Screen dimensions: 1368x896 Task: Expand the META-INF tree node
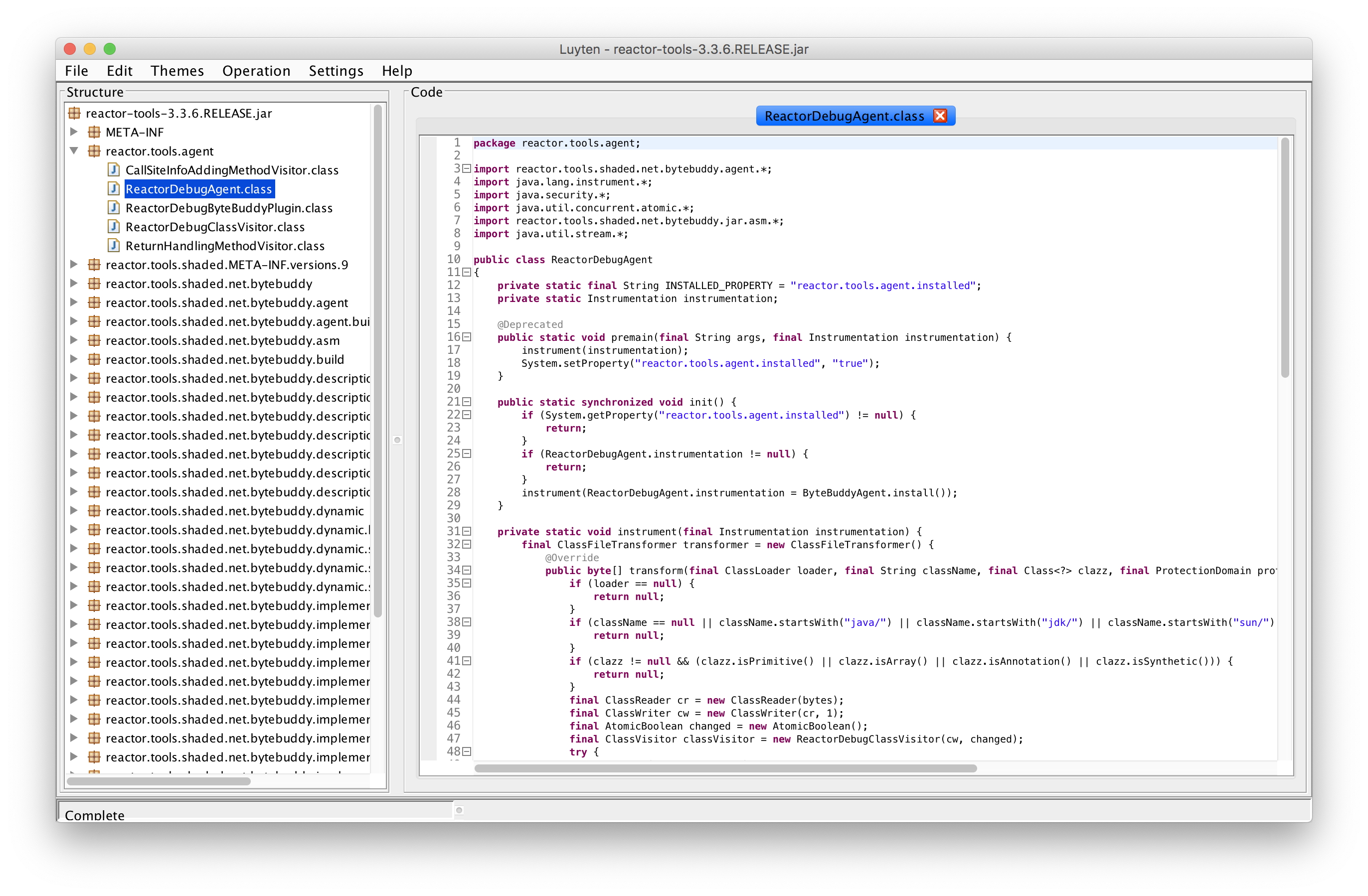point(74,132)
